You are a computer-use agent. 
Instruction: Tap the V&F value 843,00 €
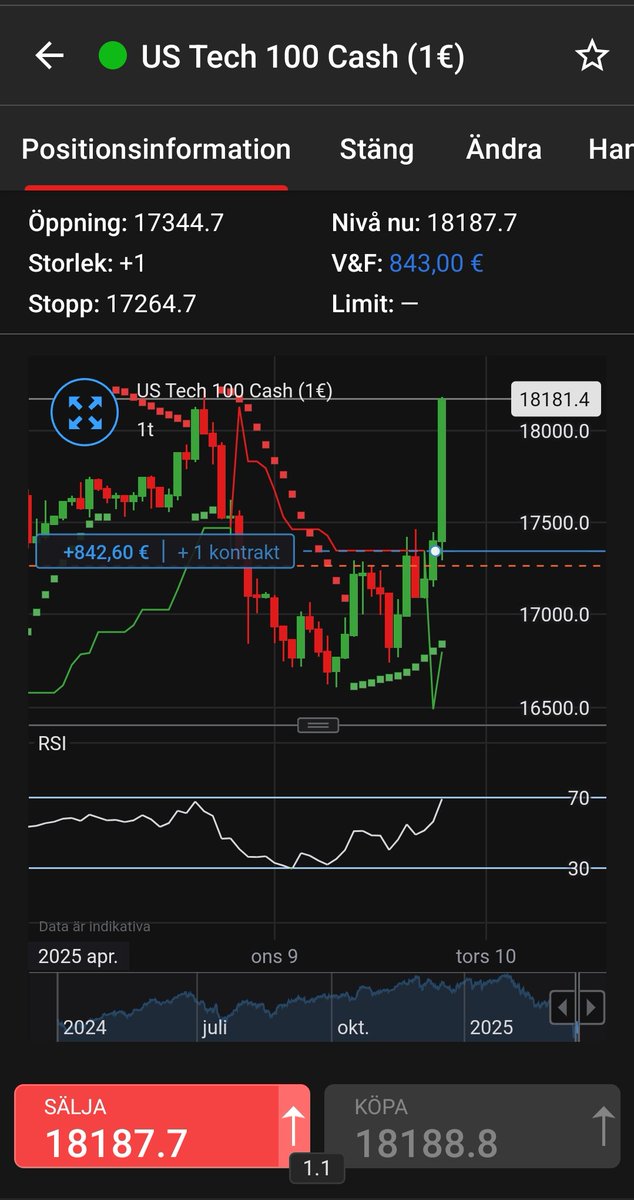(436, 264)
